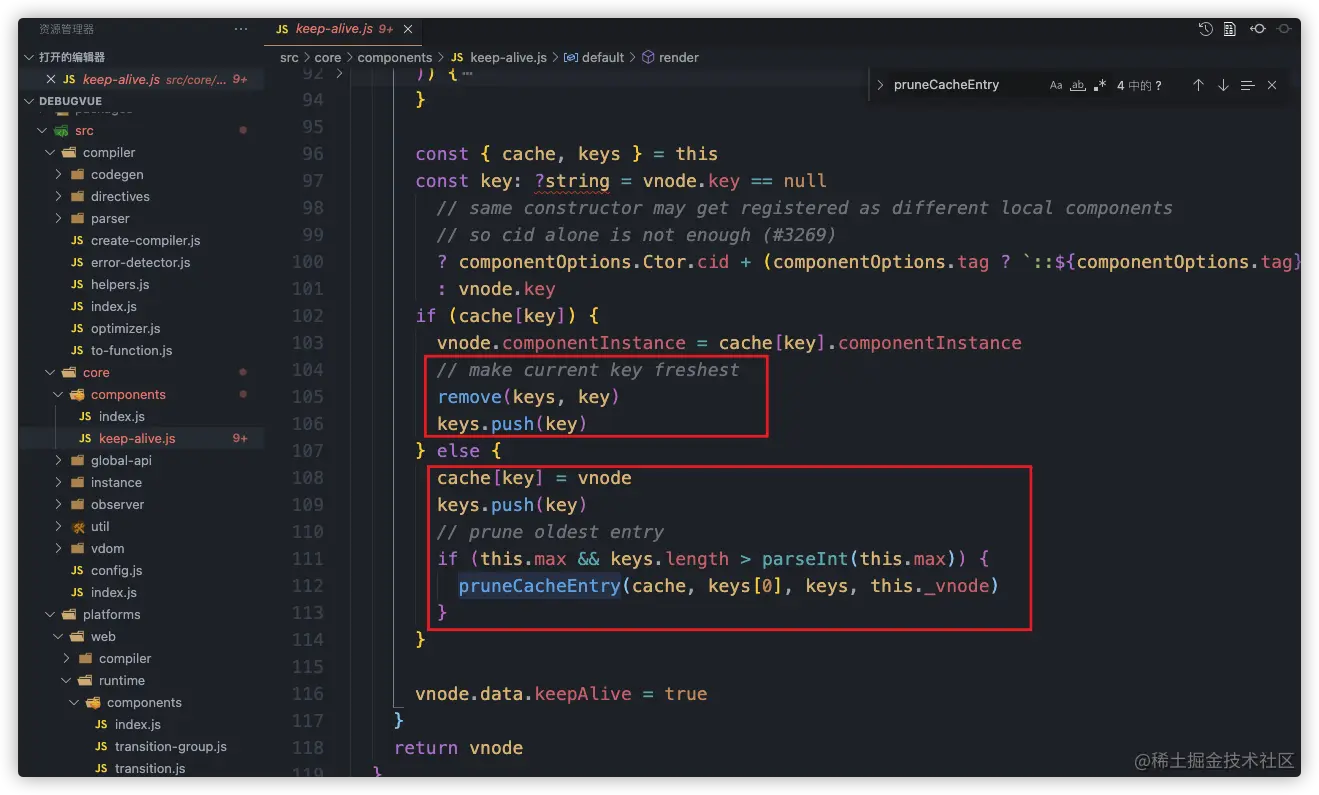Screen dimensions: 1319x795
Task: Click JS icon beside transition-group.js
Action: click(x=101, y=747)
